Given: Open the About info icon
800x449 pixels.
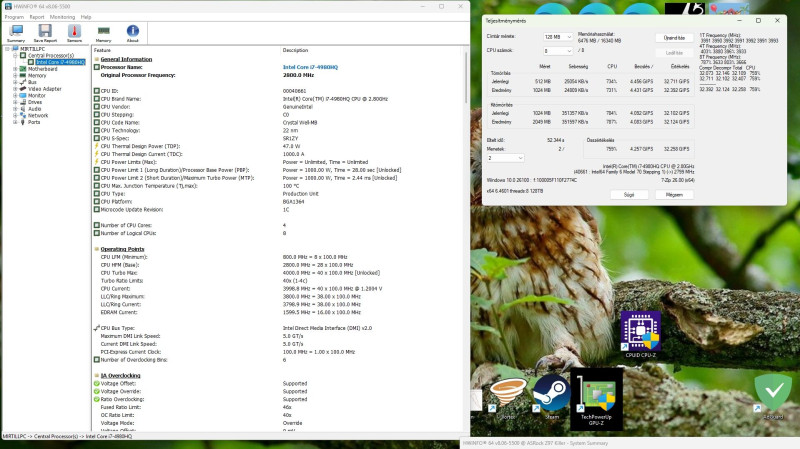Looking at the screenshot, I should click(133, 33).
